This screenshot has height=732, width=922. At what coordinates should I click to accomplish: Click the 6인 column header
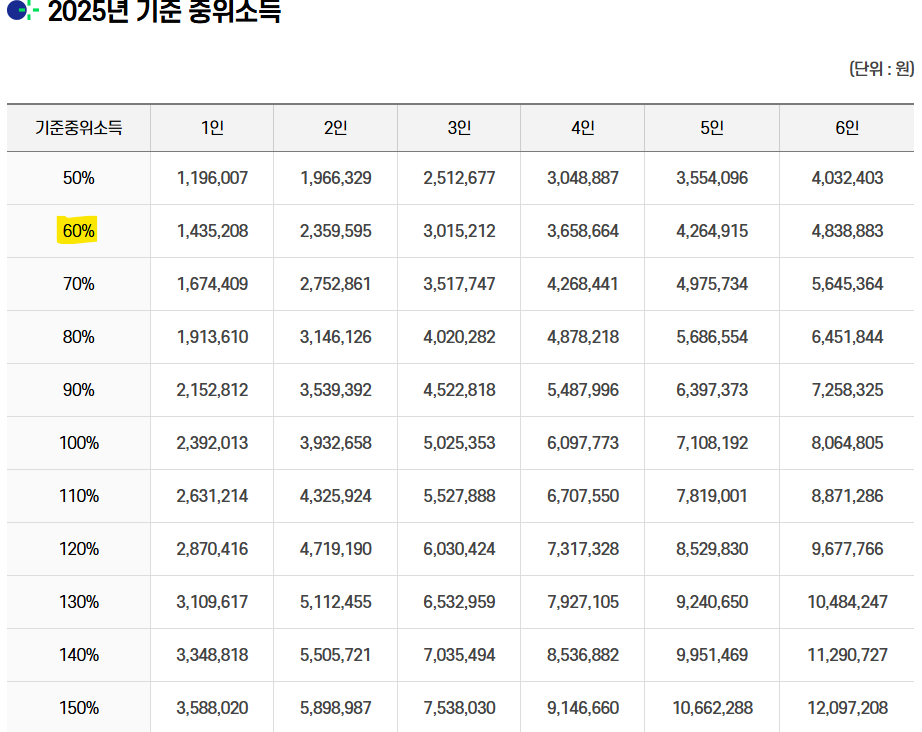(x=847, y=128)
